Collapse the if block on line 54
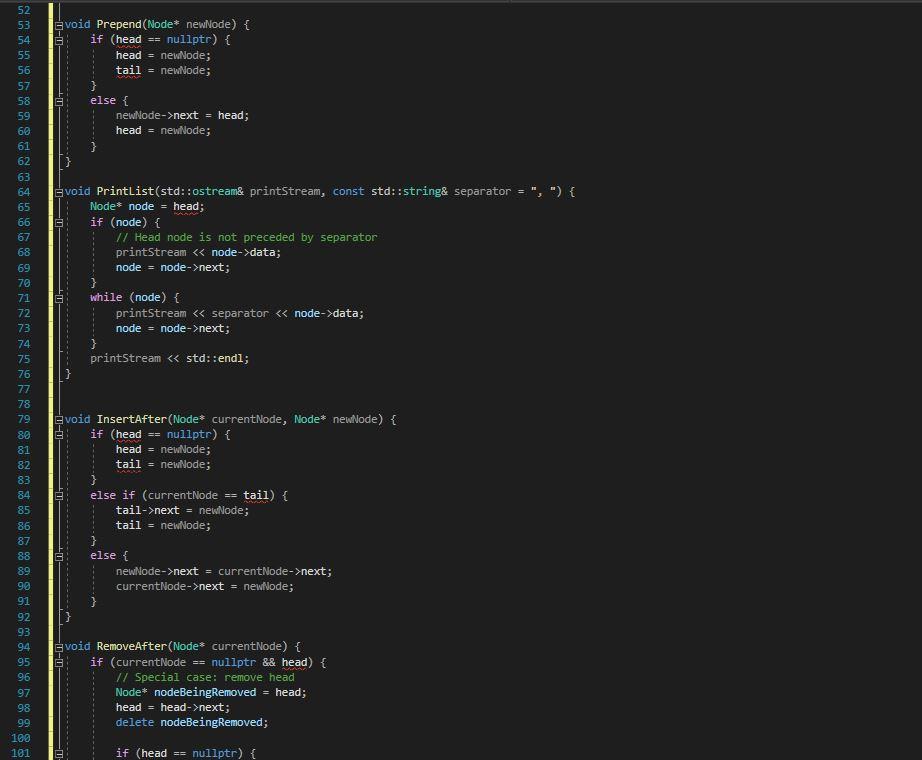The width and height of the screenshot is (922, 760). coord(59,41)
